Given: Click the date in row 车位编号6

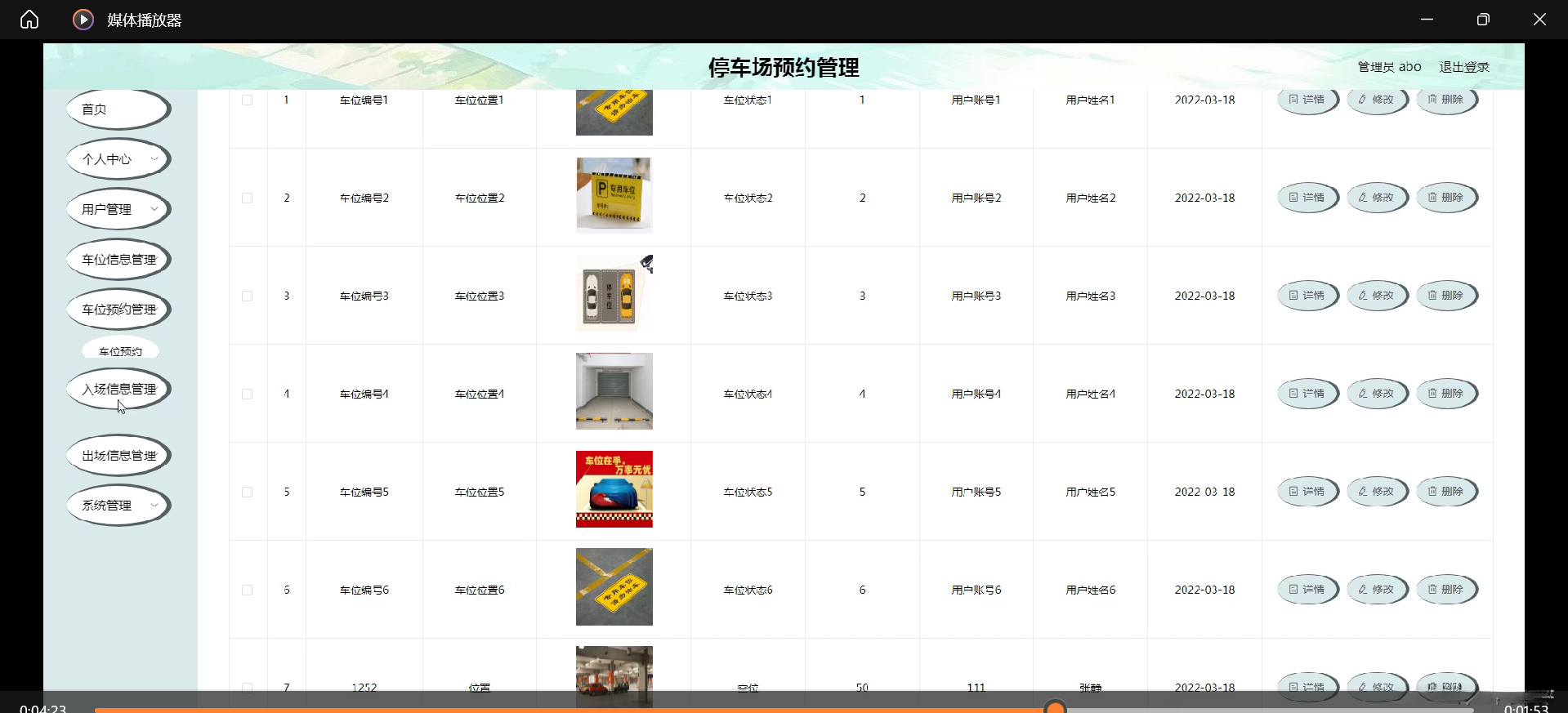Looking at the screenshot, I should click(1205, 590).
